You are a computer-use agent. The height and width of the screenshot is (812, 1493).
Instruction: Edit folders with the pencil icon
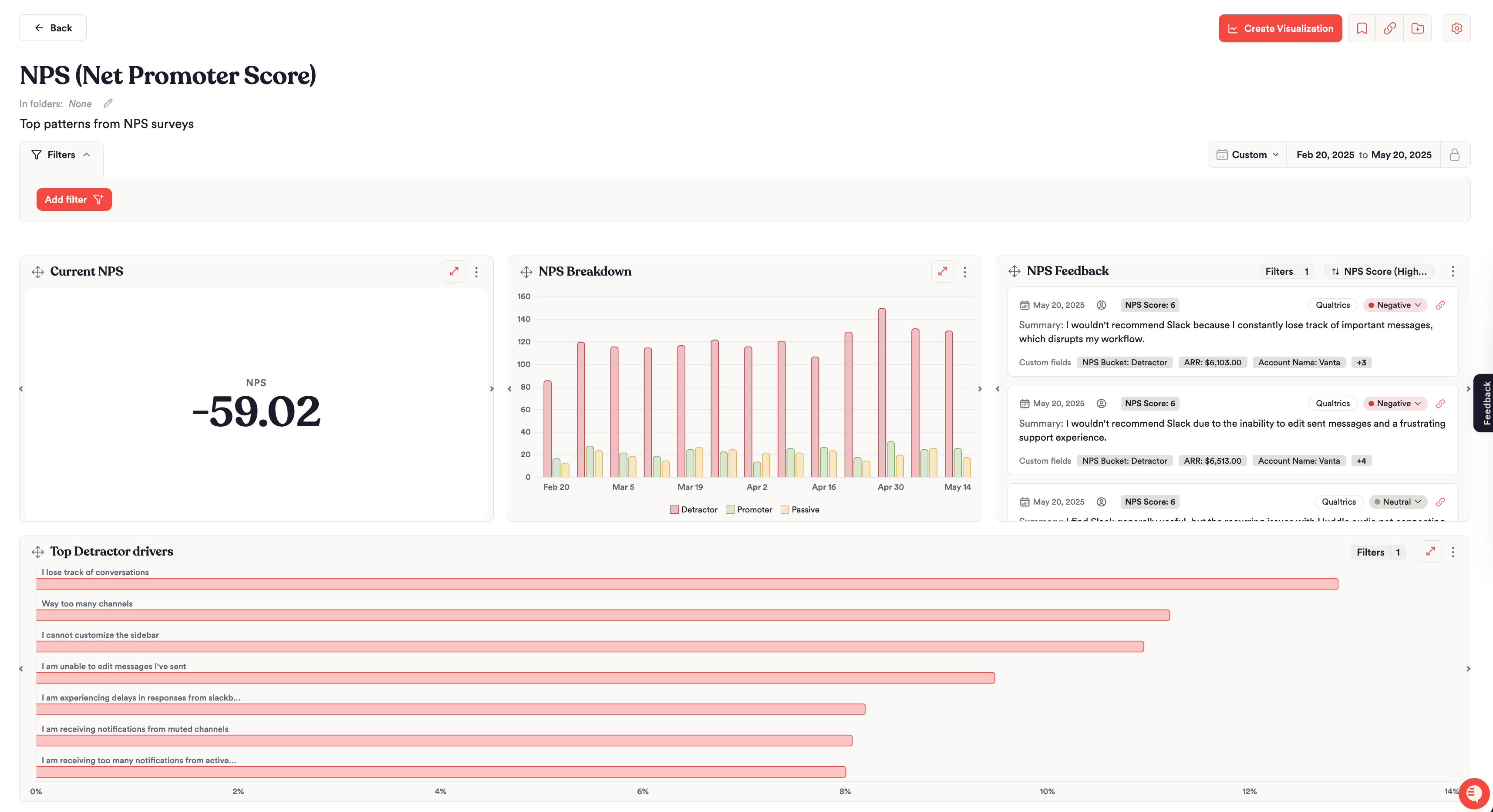pos(108,103)
